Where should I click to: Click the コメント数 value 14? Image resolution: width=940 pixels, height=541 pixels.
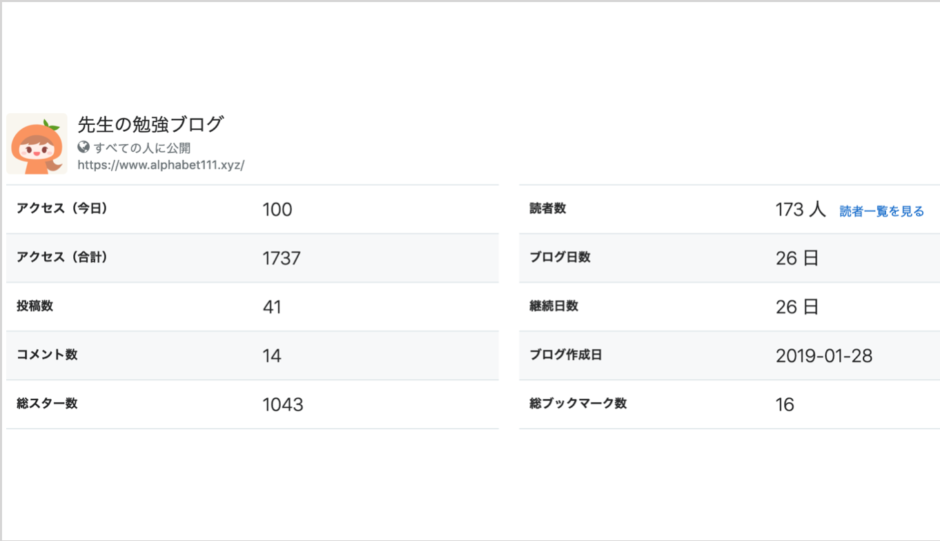[x=272, y=356]
